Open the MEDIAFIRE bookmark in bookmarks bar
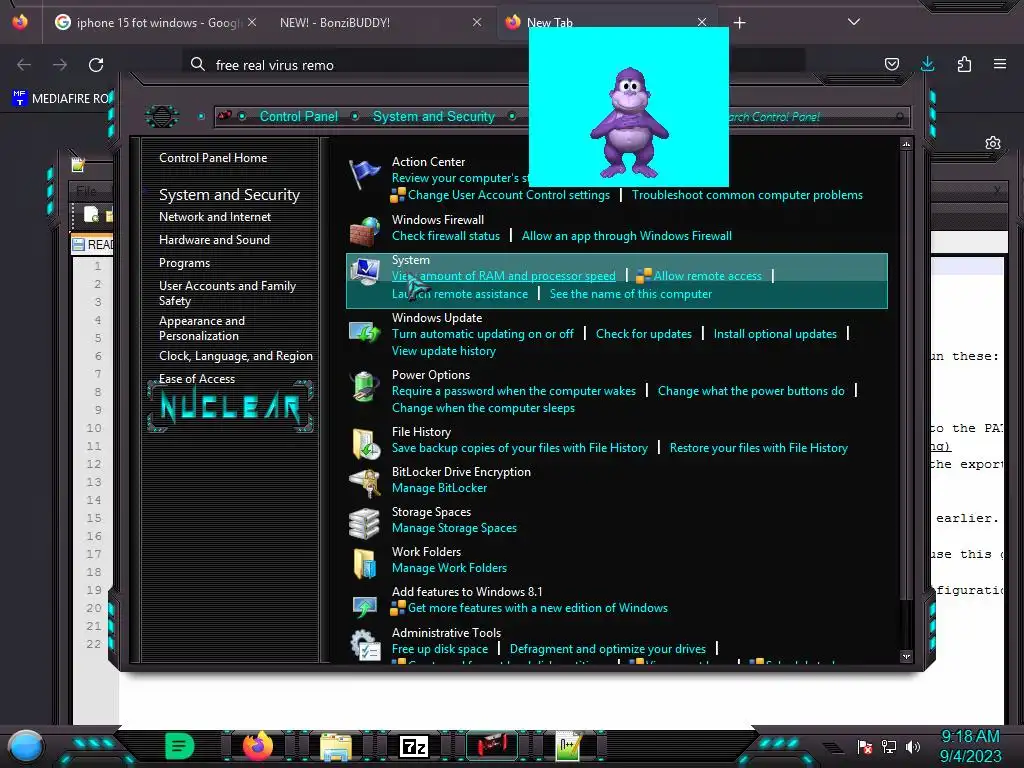Screen dimensions: 1024x768 point(61,98)
